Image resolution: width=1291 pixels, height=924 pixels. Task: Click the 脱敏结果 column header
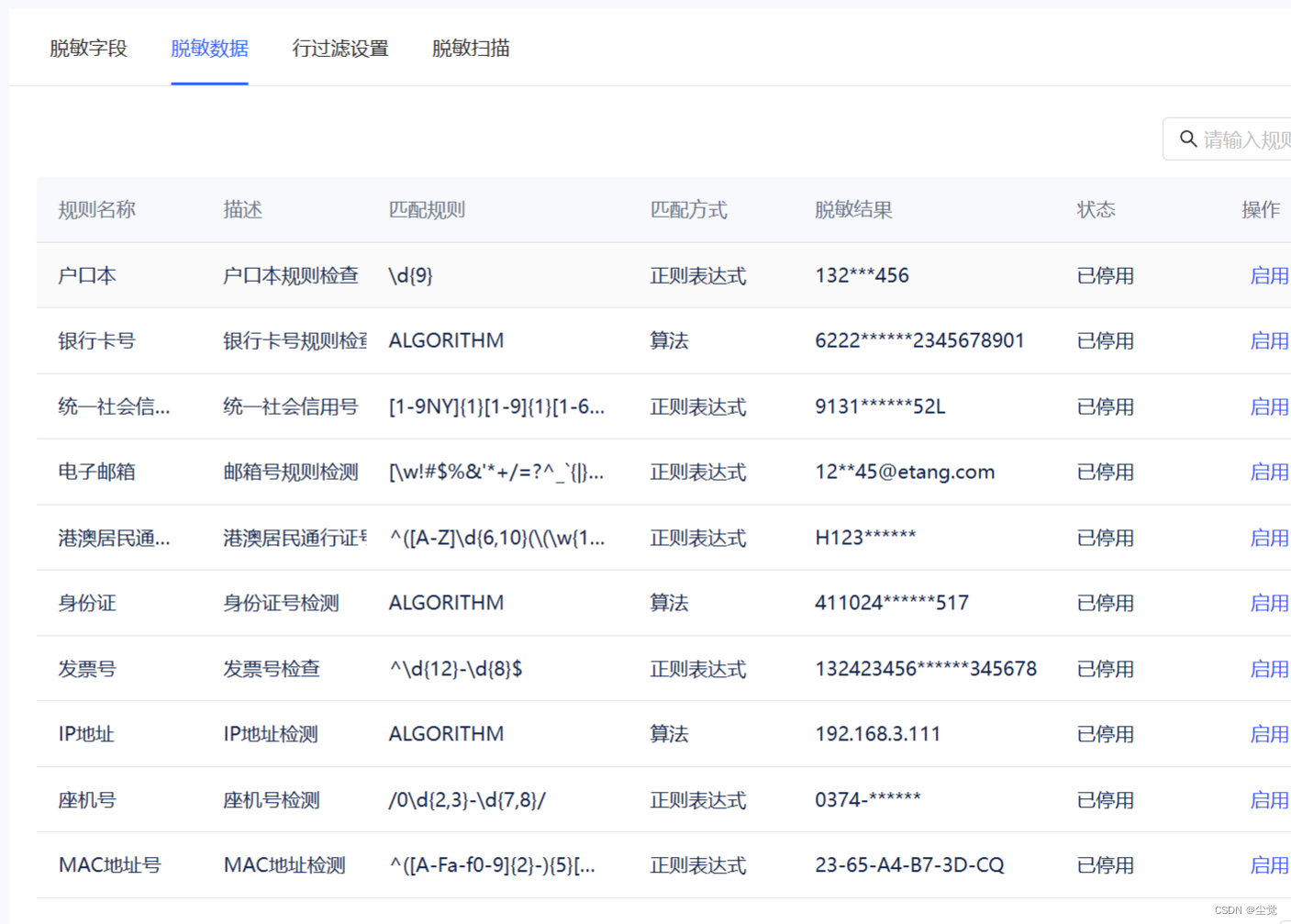click(854, 210)
